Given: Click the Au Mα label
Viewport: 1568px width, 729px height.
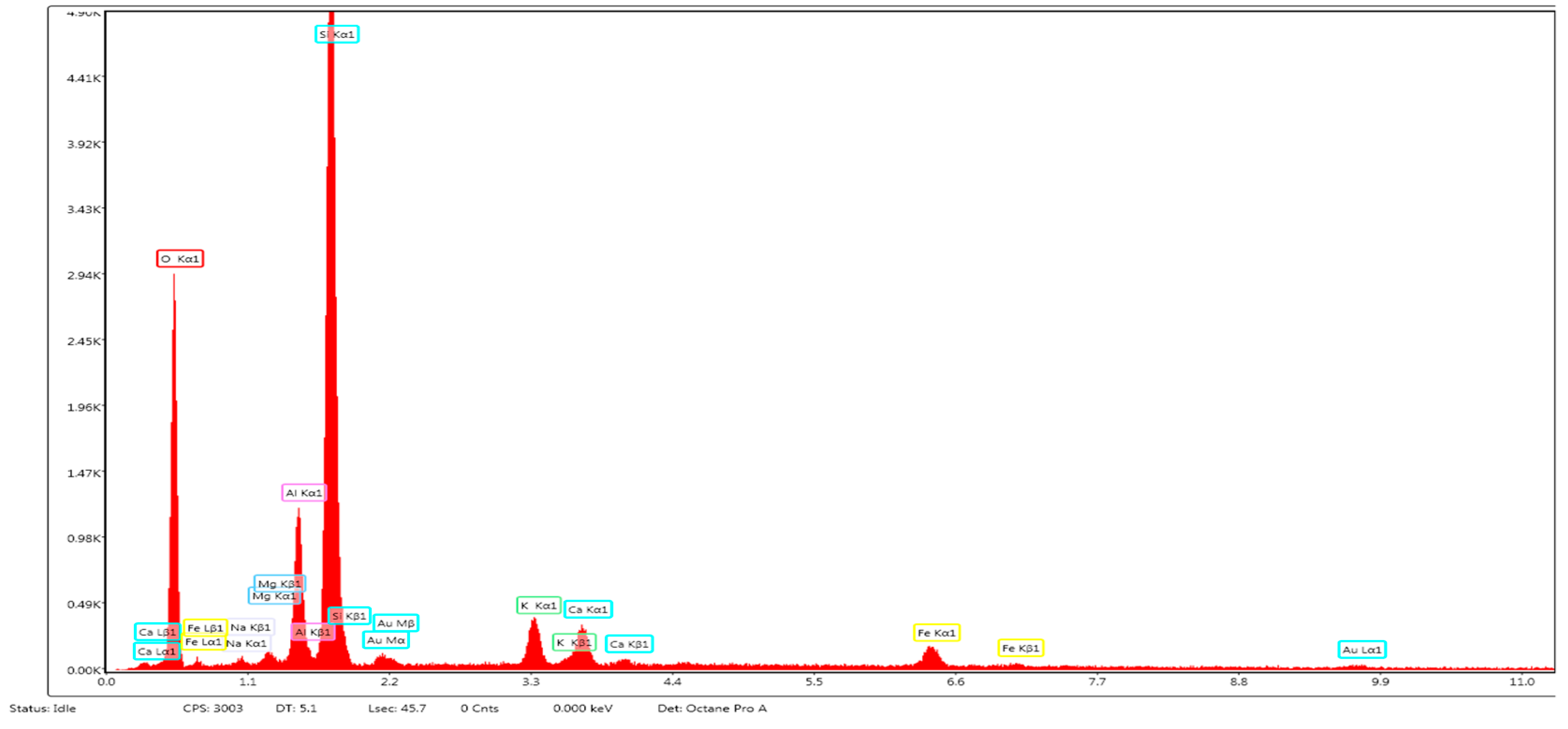Looking at the screenshot, I should point(386,640).
